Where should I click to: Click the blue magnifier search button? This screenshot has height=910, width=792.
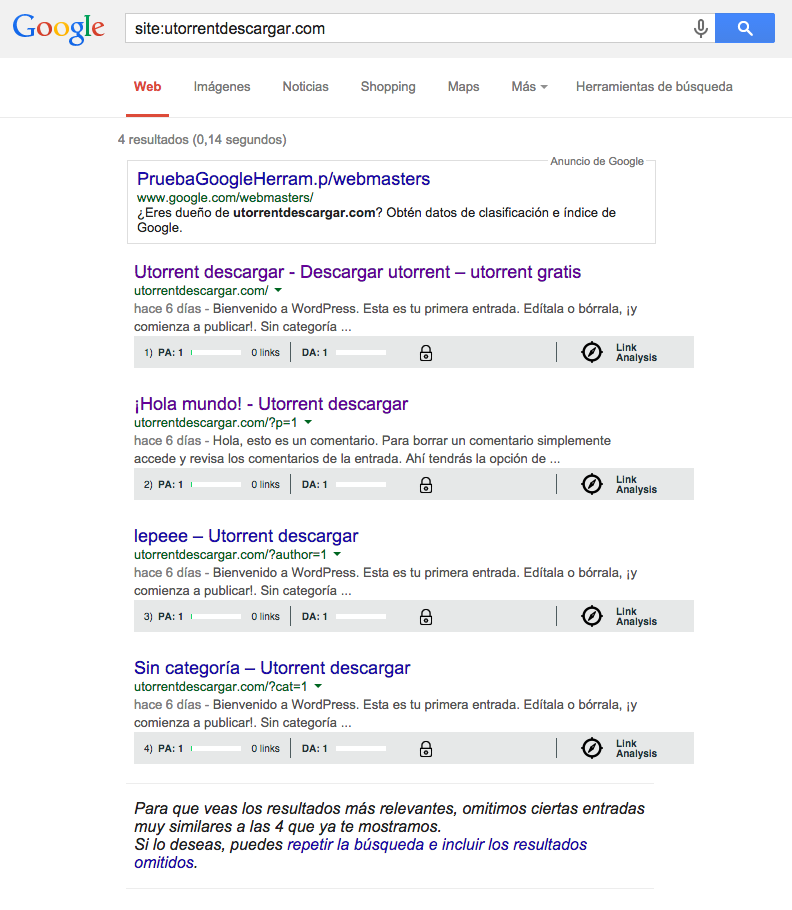[744, 28]
